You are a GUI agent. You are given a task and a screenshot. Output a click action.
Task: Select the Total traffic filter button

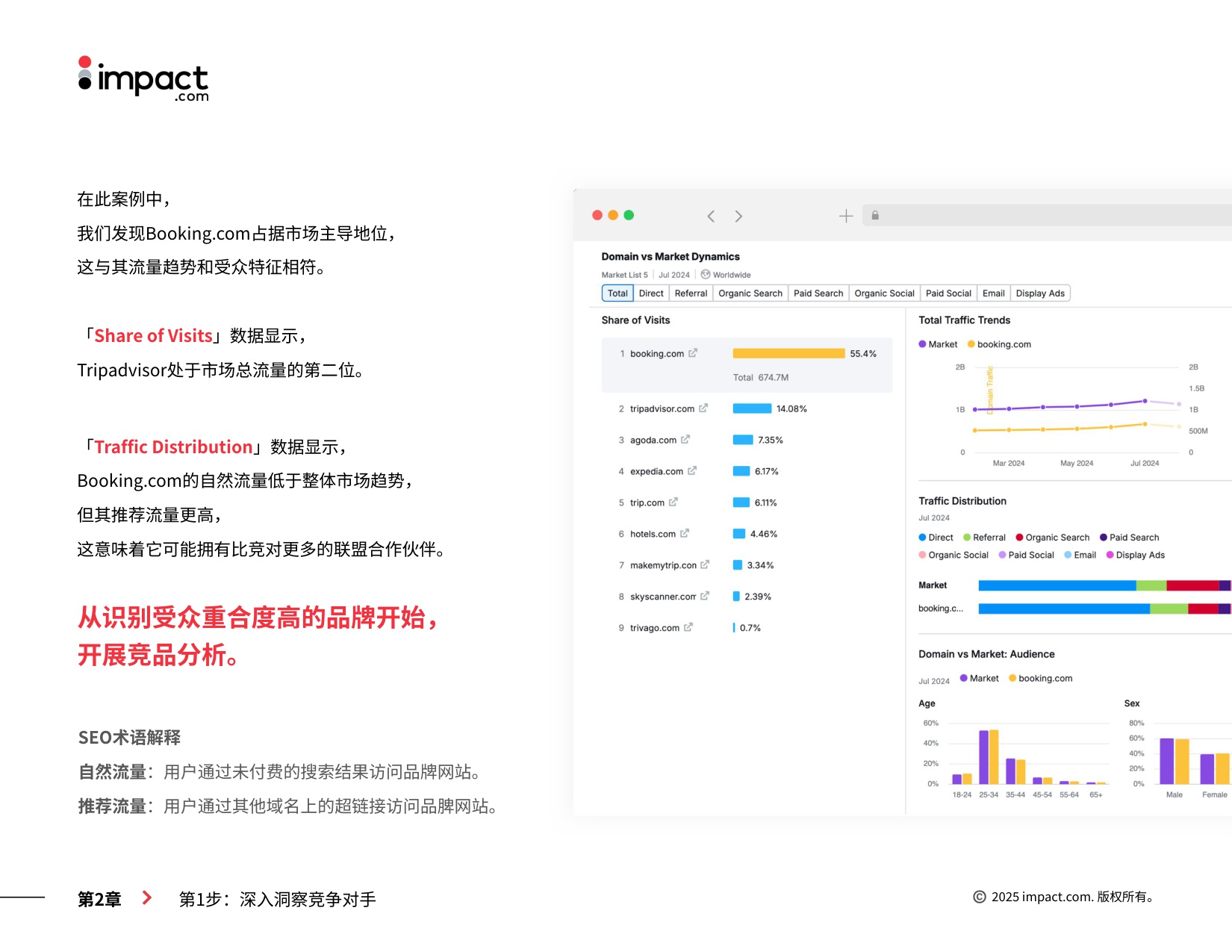[617, 293]
